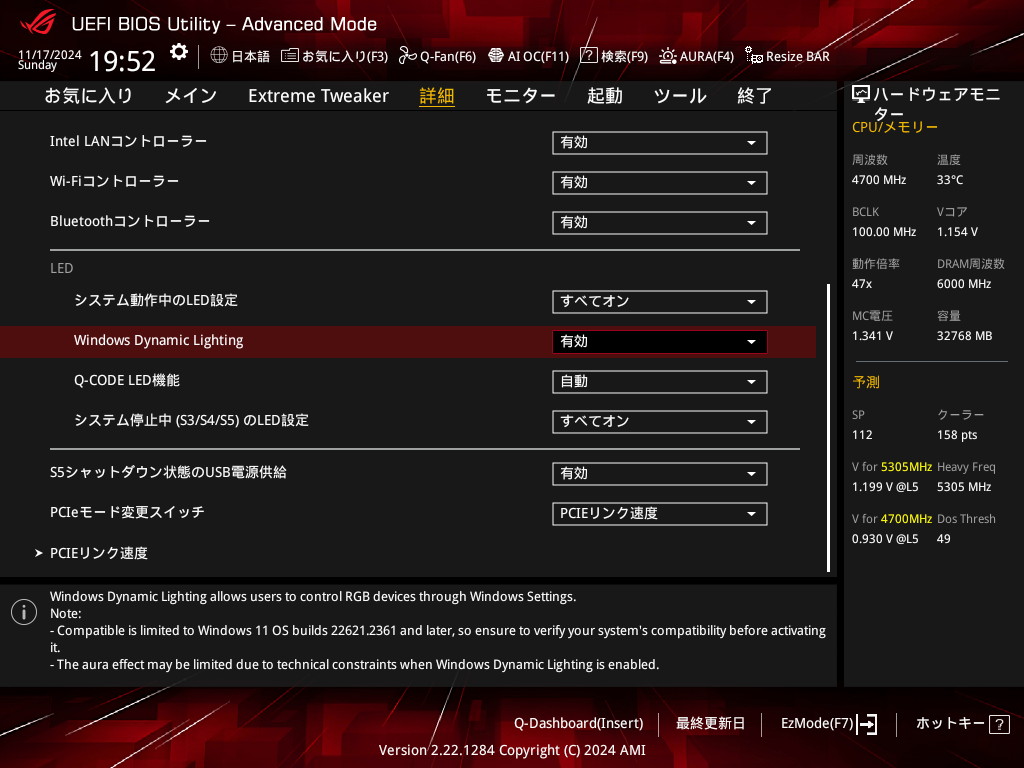The height and width of the screenshot is (768, 1024).
Task: Open AURA(F4) lighting icon
Action: [x=667, y=56]
